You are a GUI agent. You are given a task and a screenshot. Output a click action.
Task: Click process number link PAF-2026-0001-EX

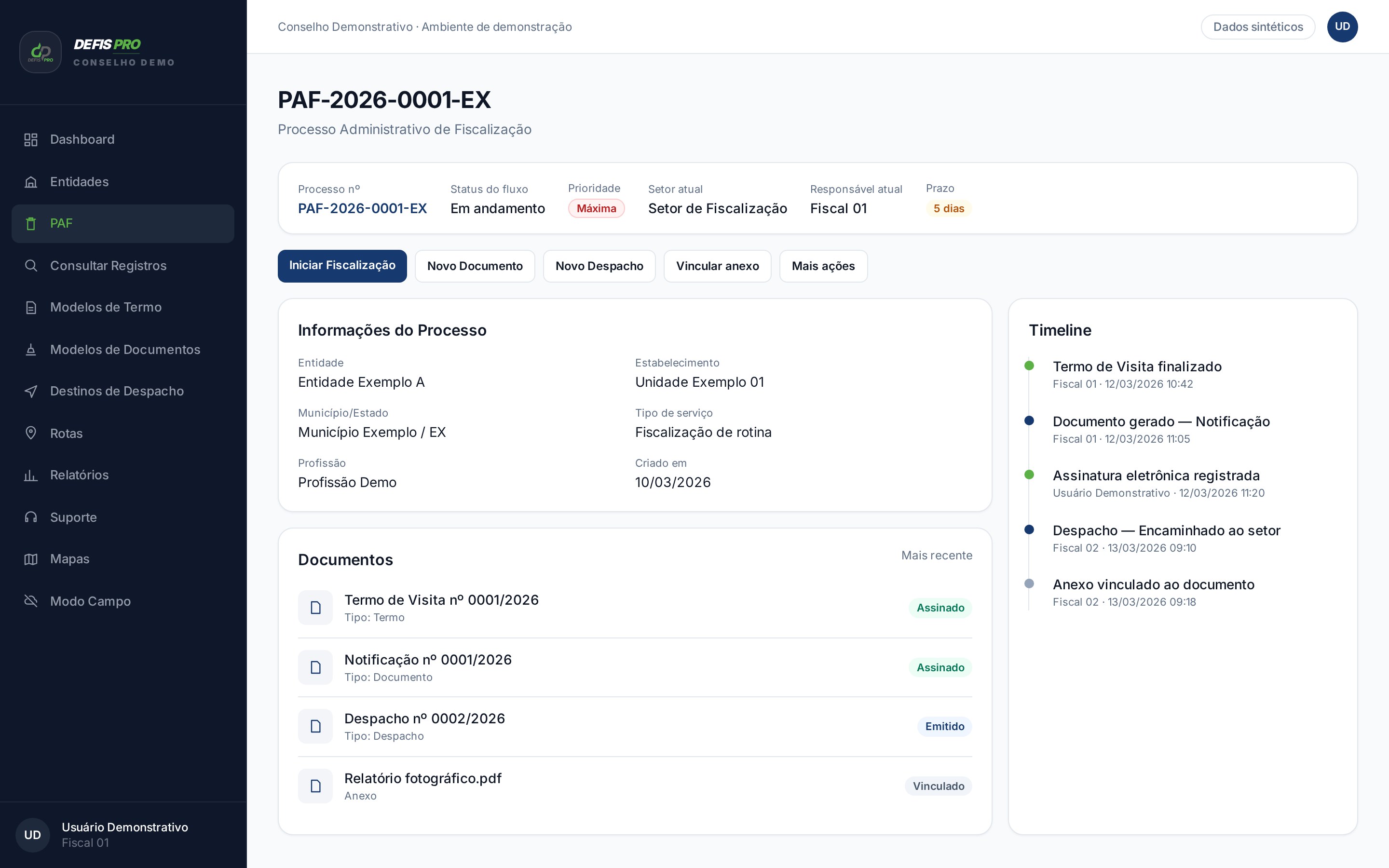click(362, 208)
